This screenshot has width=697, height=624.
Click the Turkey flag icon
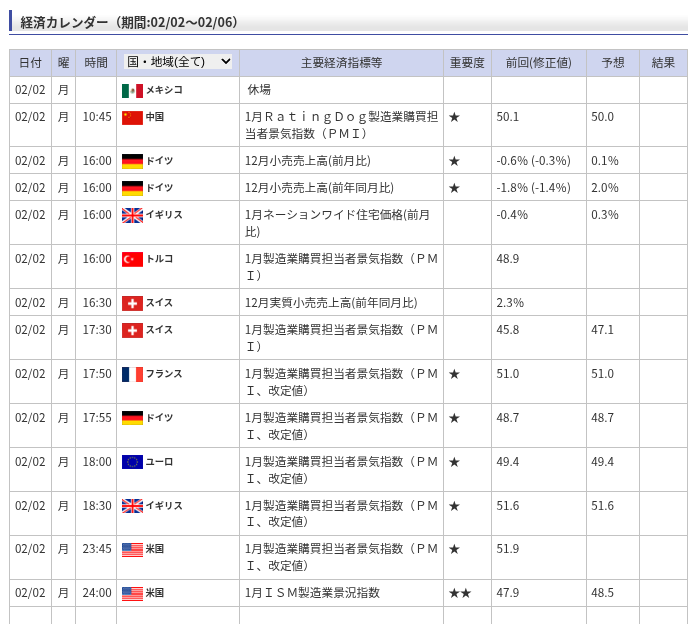coord(132,259)
